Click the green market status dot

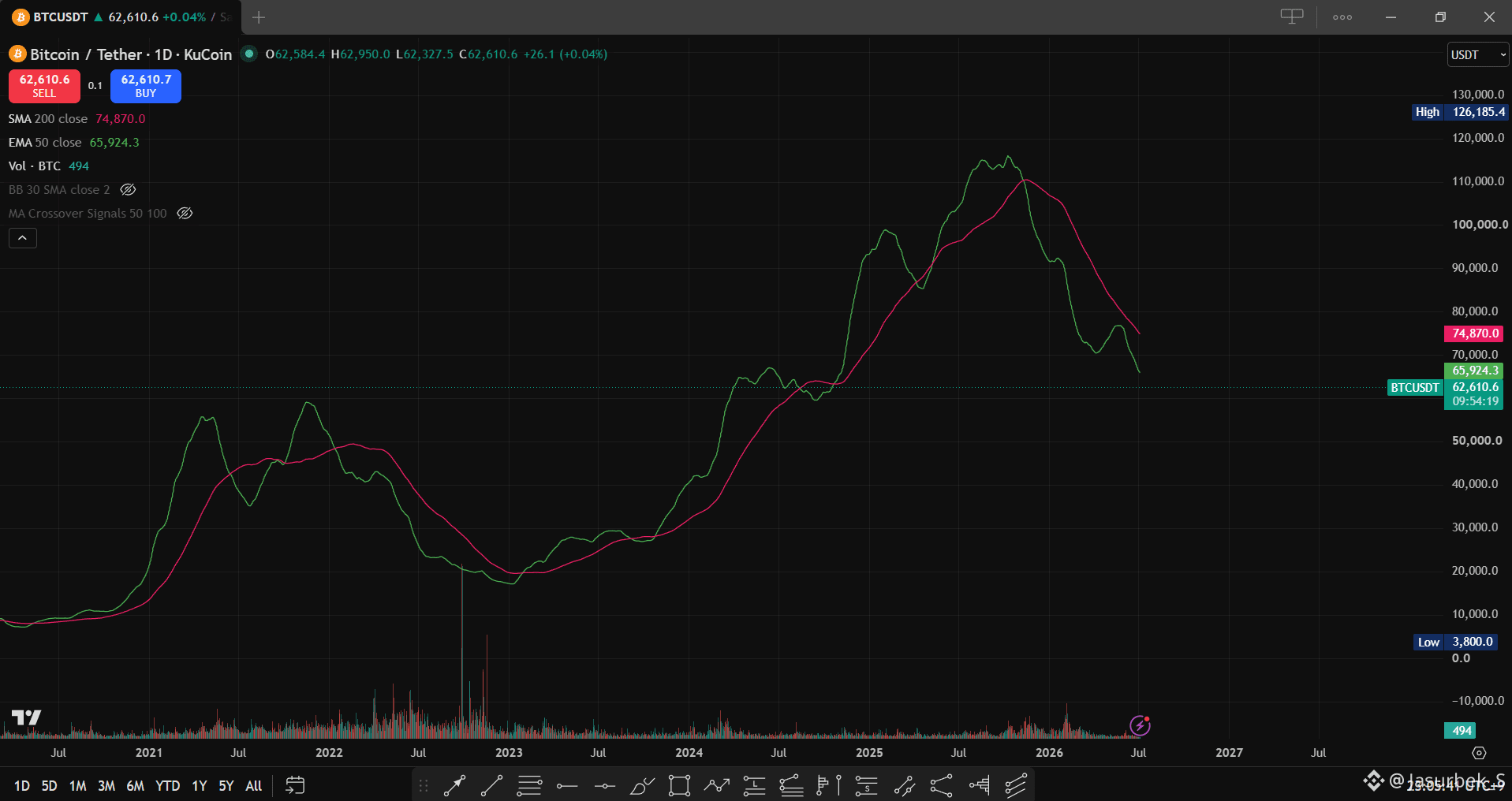[249, 54]
